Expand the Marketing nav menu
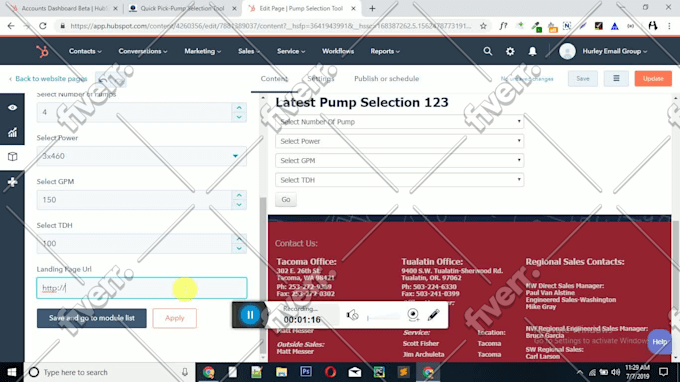This screenshot has width=680, height=382. [x=203, y=51]
